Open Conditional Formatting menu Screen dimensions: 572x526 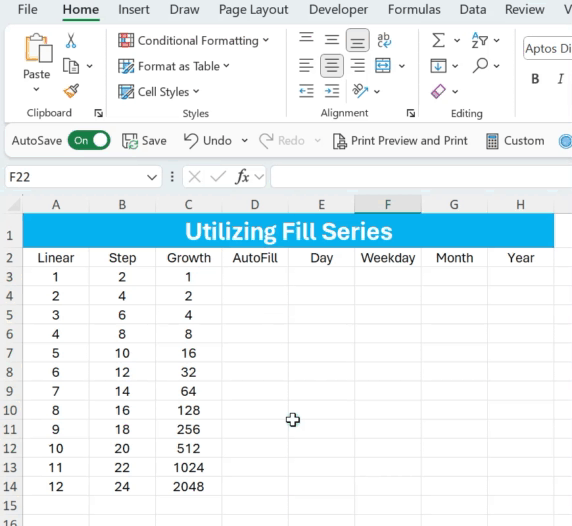click(193, 40)
